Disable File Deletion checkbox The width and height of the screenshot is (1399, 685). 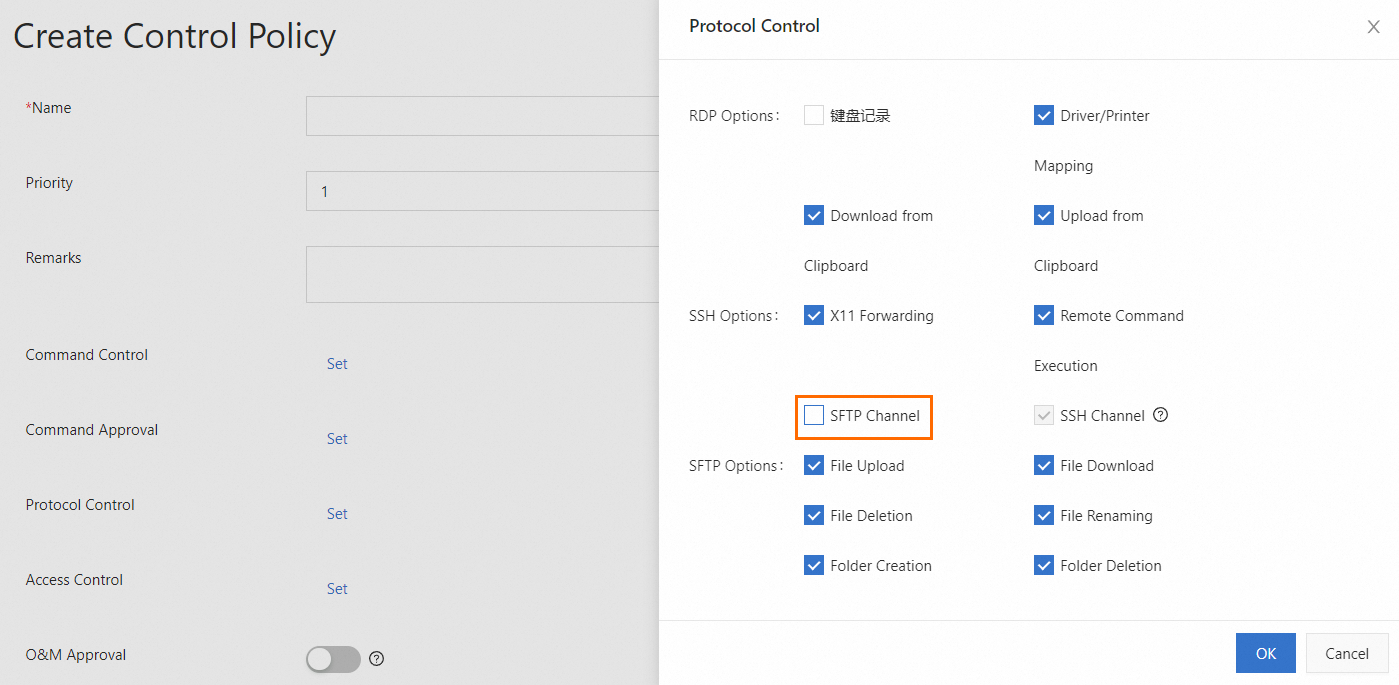814,515
